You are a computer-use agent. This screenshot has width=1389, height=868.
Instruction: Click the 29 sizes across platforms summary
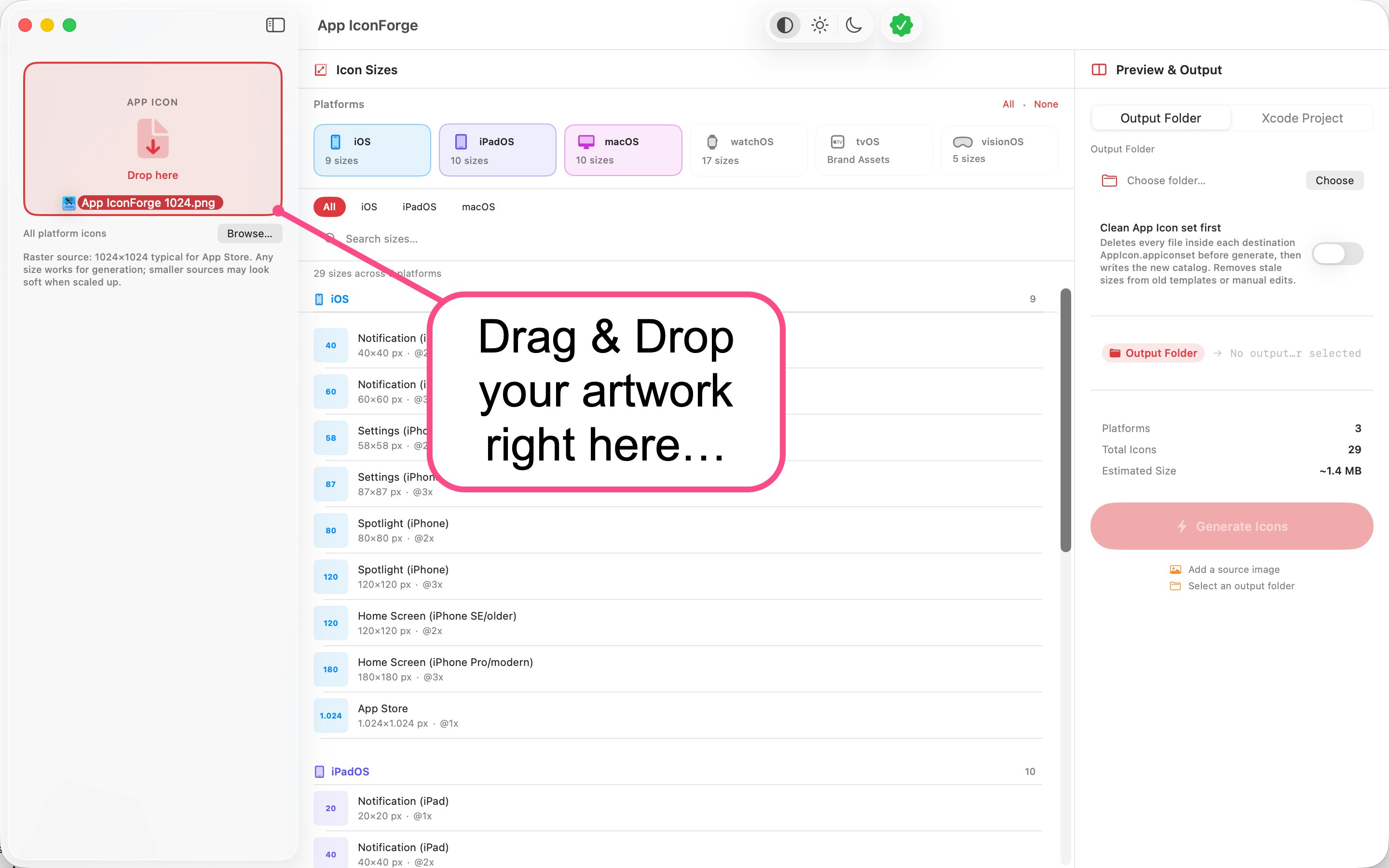[x=378, y=274]
